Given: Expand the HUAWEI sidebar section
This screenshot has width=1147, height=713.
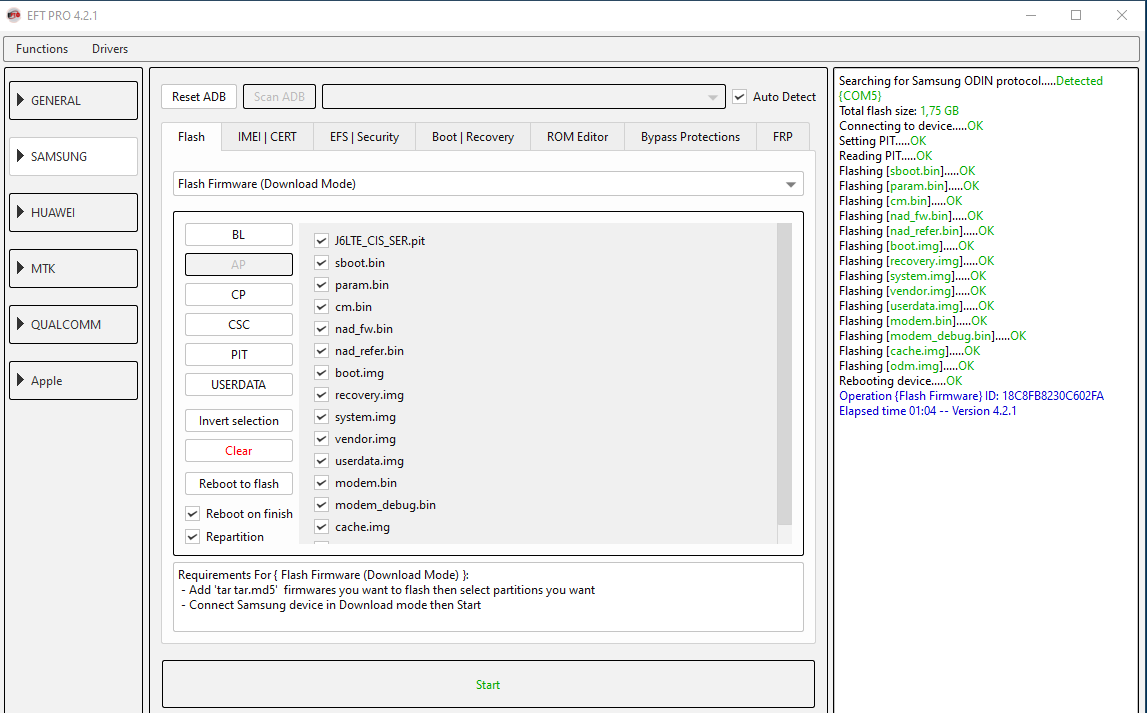Looking at the screenshot, I should point(73,213).
